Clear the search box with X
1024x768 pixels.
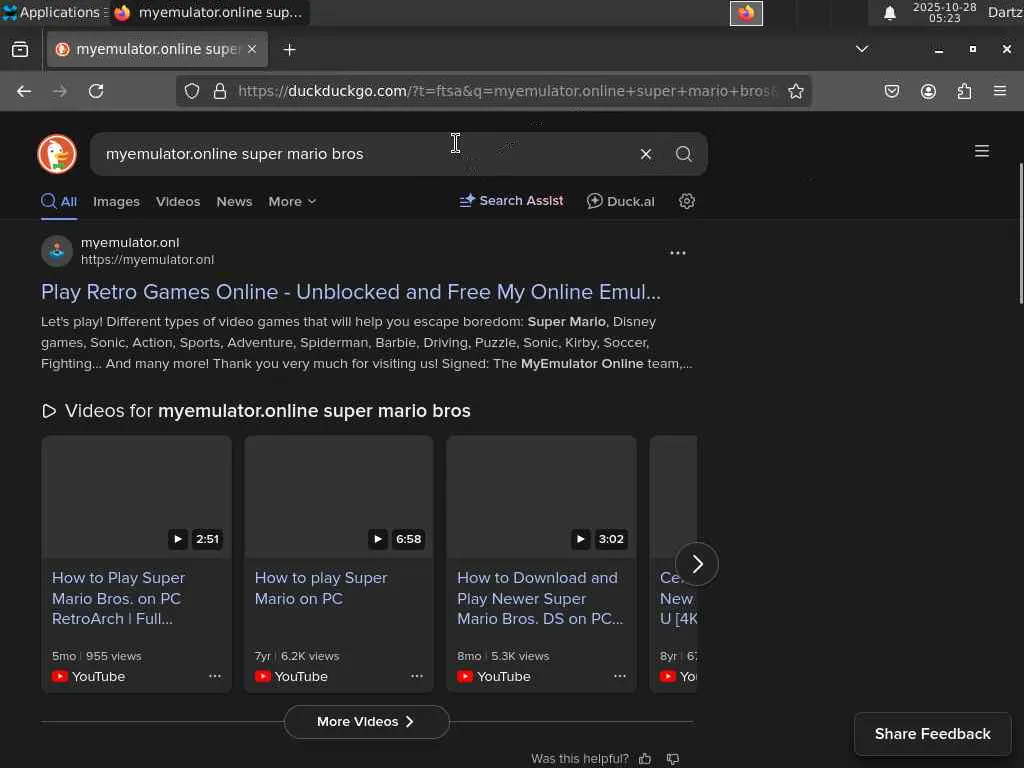click(645, 154)
